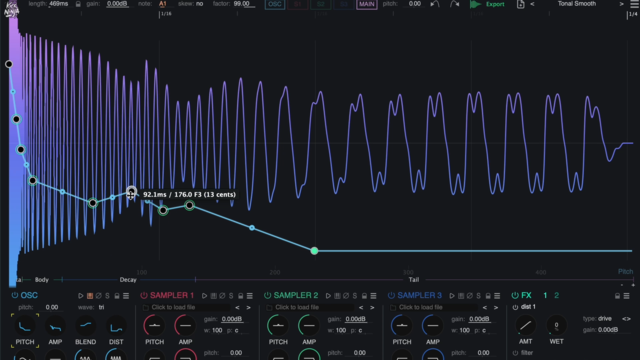Open the SAMPLER 3 hamburger menu
Viewport: 640px width, 360px height.
497,296
